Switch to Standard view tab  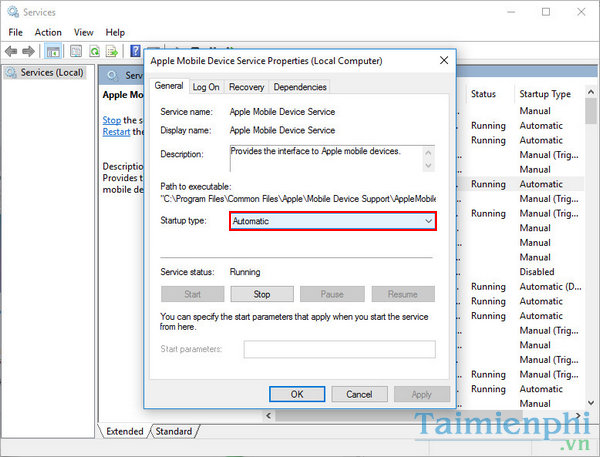tap(174, 431)
